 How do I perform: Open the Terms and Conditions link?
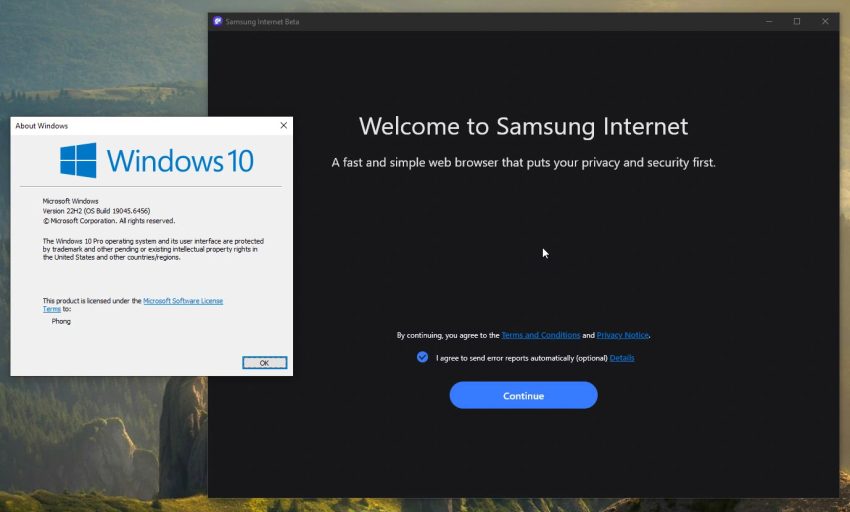[x=540, y=335]
